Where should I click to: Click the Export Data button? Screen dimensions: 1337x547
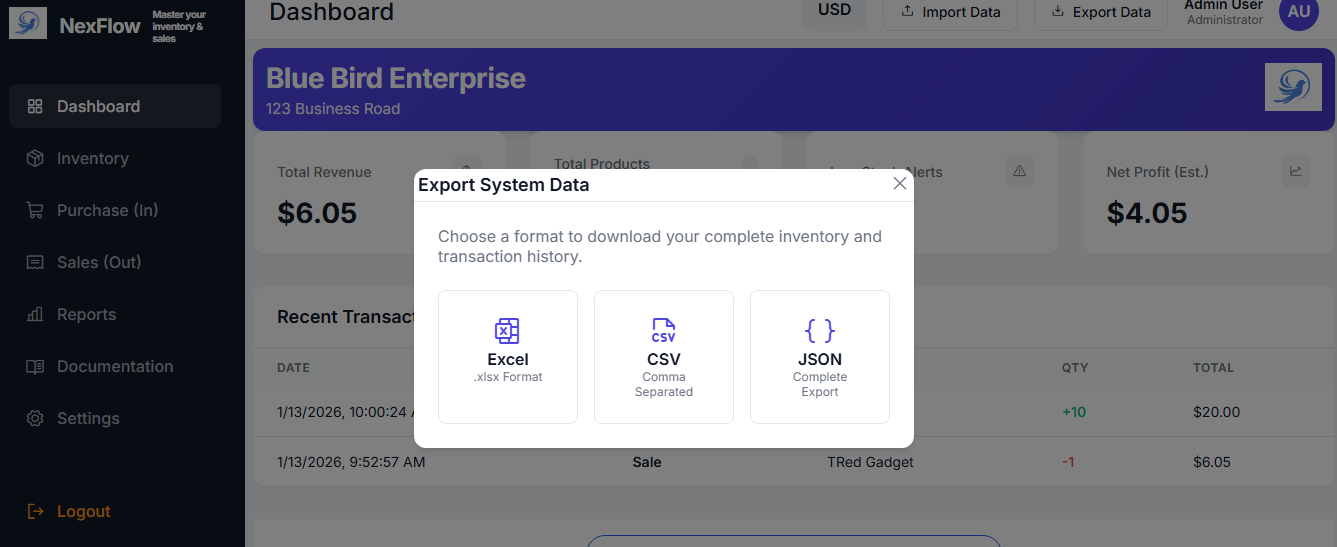point(1101,12)
